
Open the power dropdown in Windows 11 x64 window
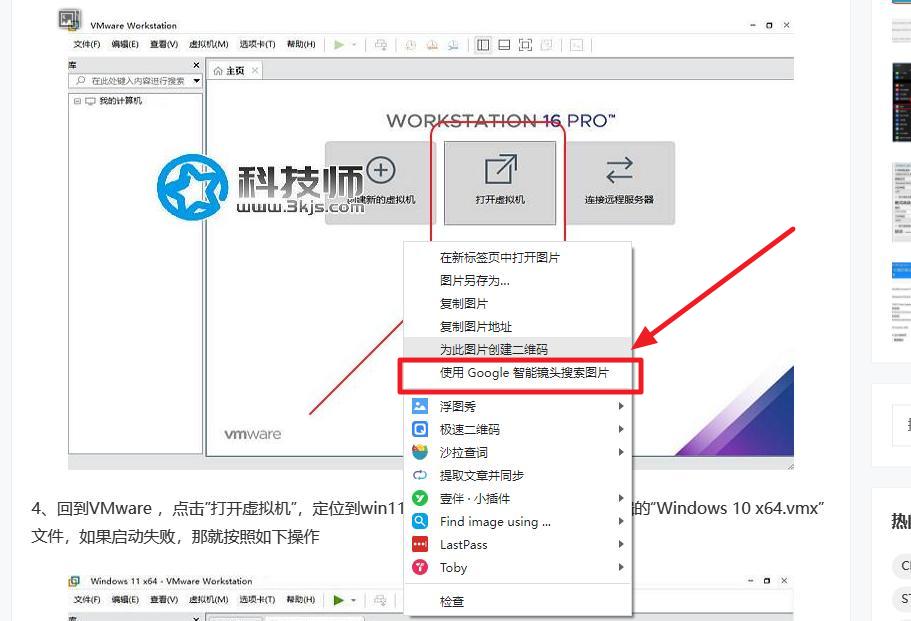[x=353, y=600]
